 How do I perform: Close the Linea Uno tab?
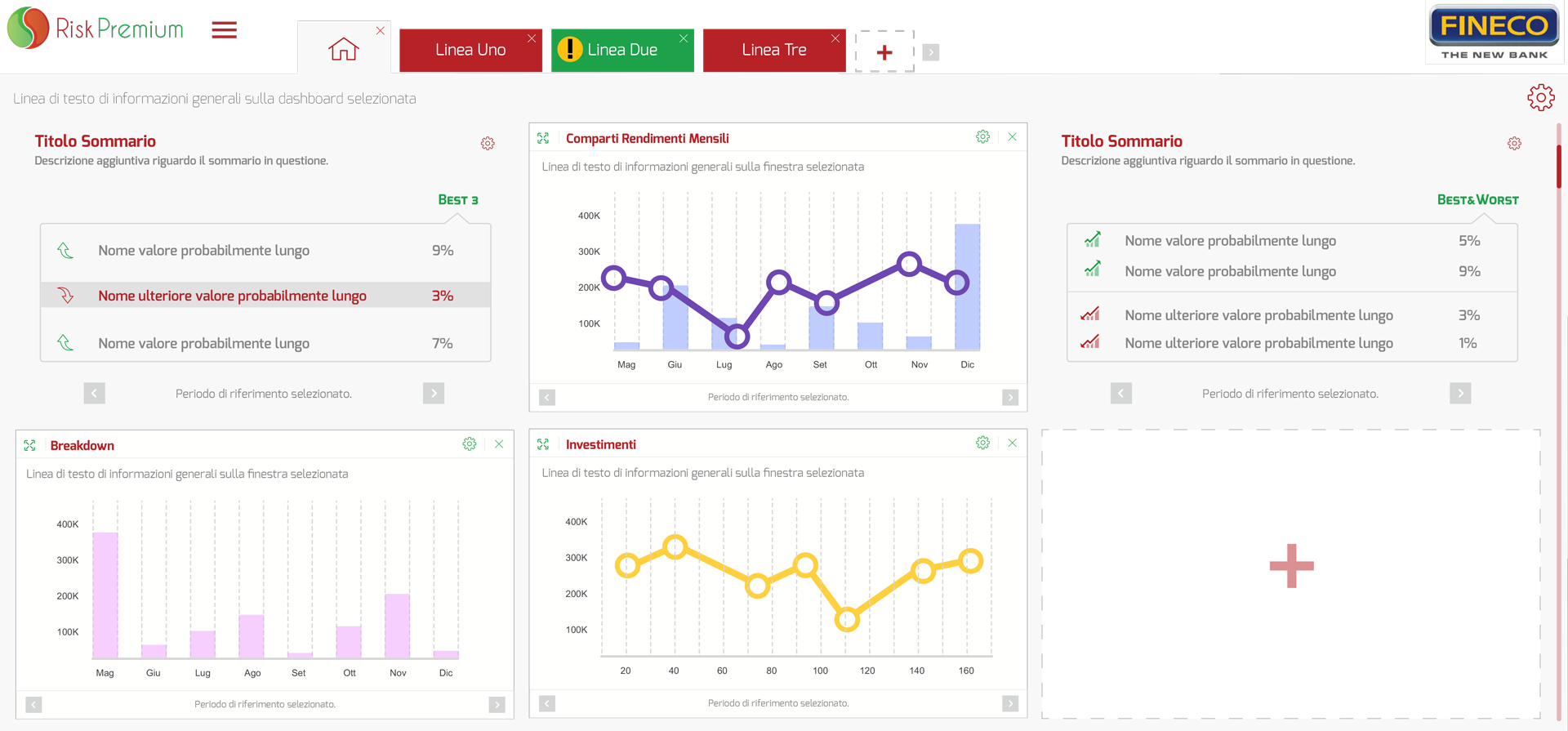(x=532, y=38)
